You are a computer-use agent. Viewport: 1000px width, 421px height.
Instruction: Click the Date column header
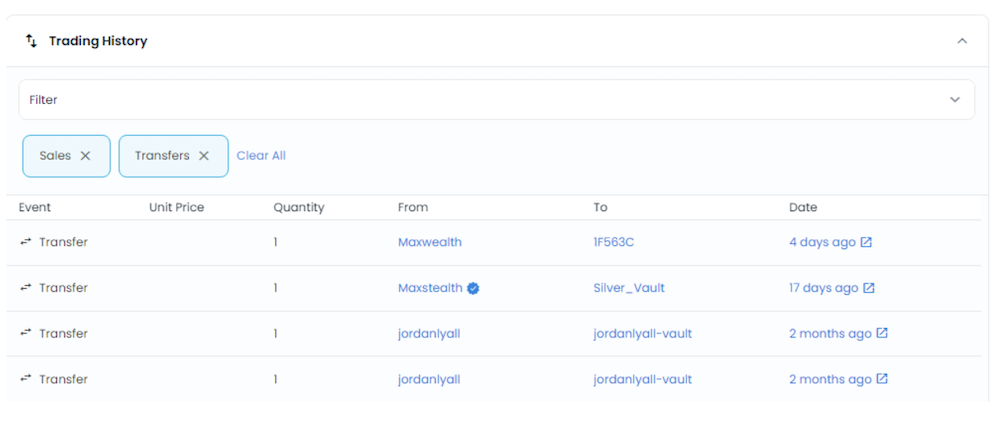point(803,207)
